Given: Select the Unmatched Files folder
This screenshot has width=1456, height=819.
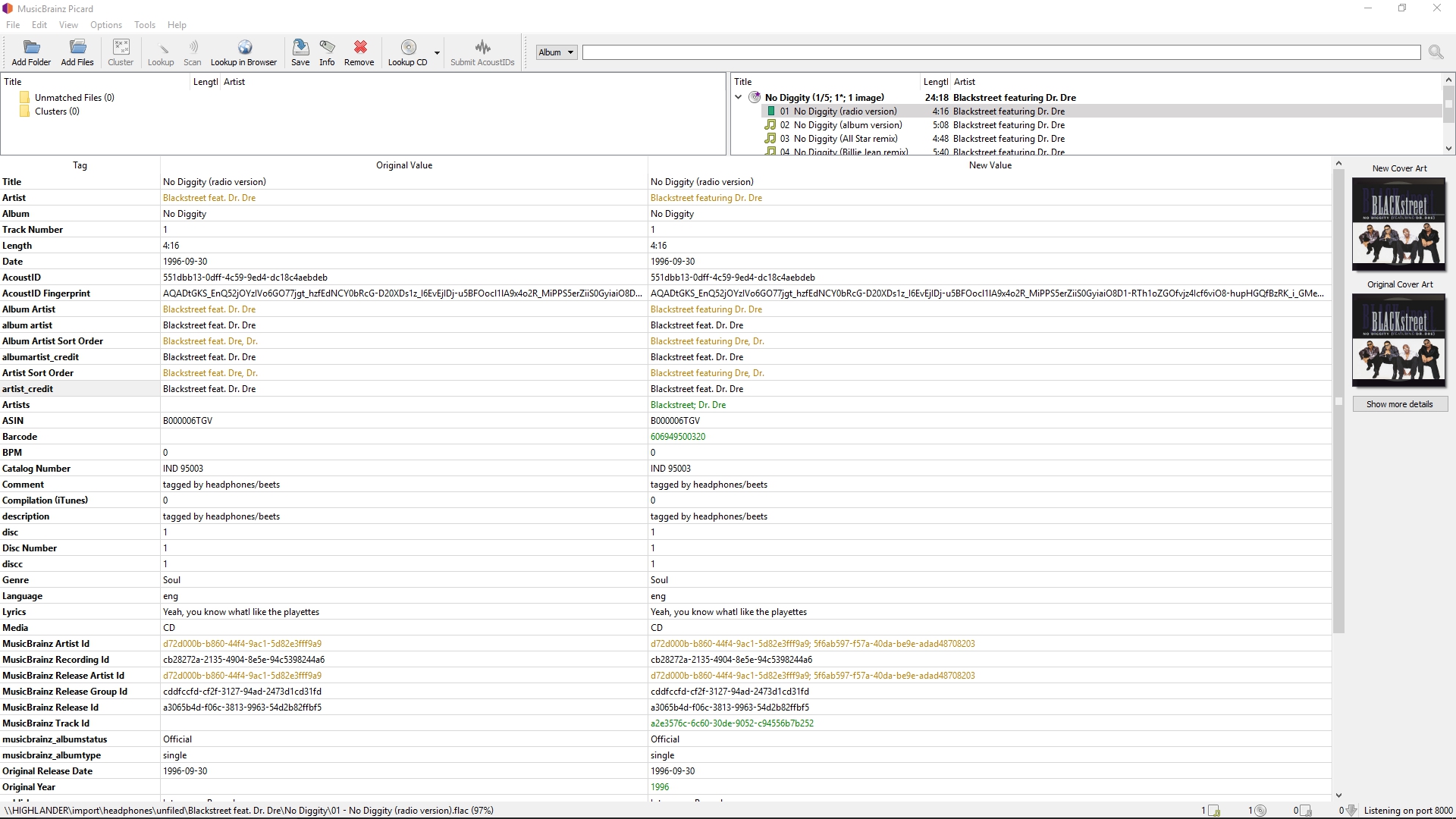Looking at the screenshot, I should (74, 98).
